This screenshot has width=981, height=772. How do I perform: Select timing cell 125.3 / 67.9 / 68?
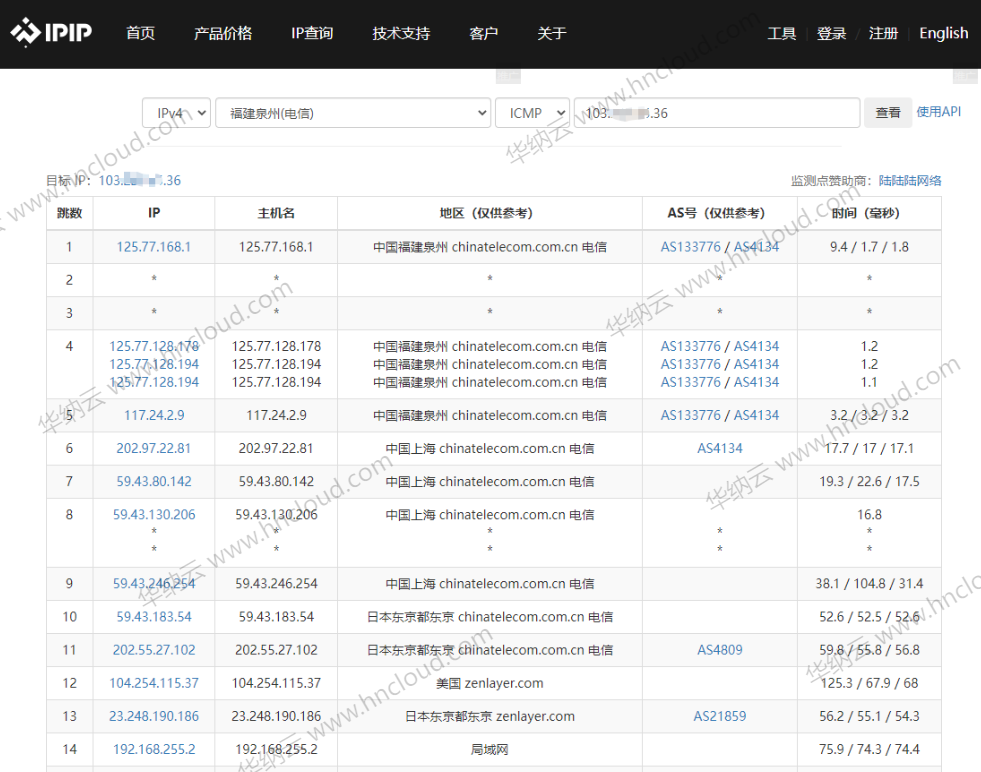click(x=869, y=683)
